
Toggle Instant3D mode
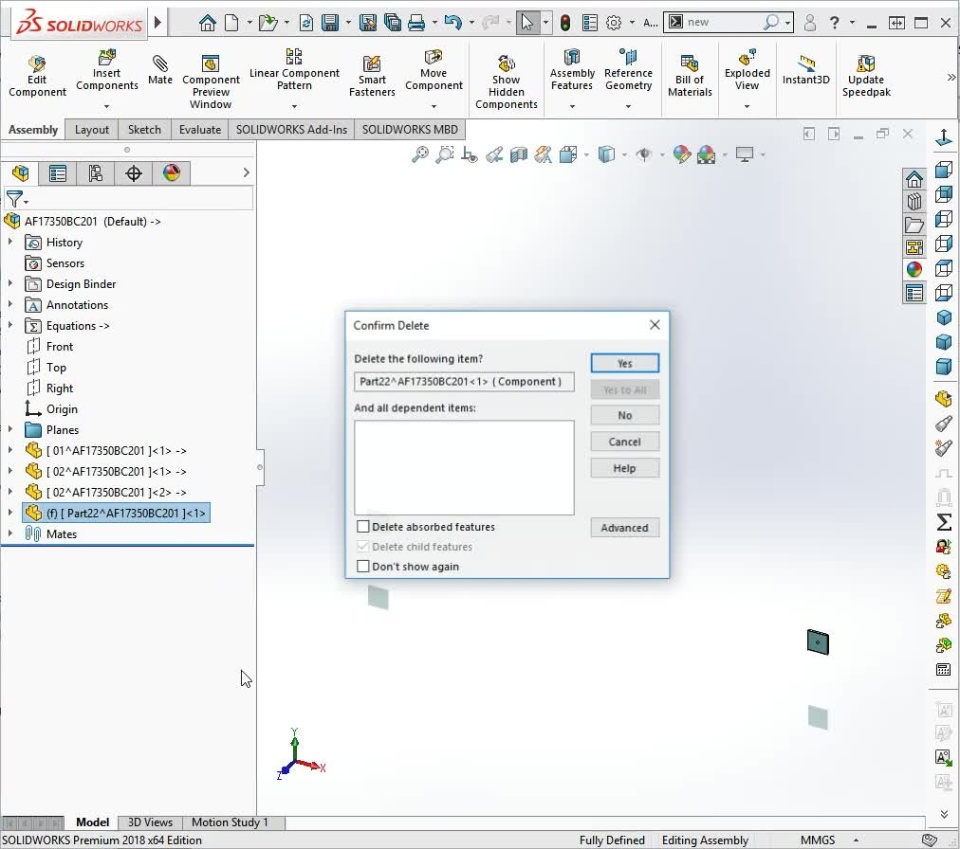(806, 70)
